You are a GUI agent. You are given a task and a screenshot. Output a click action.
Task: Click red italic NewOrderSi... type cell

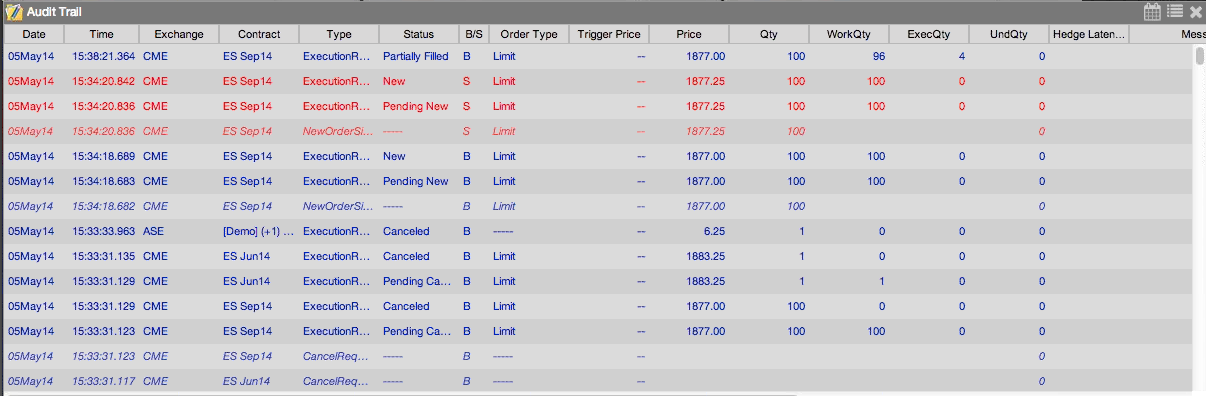click(338, 131)
